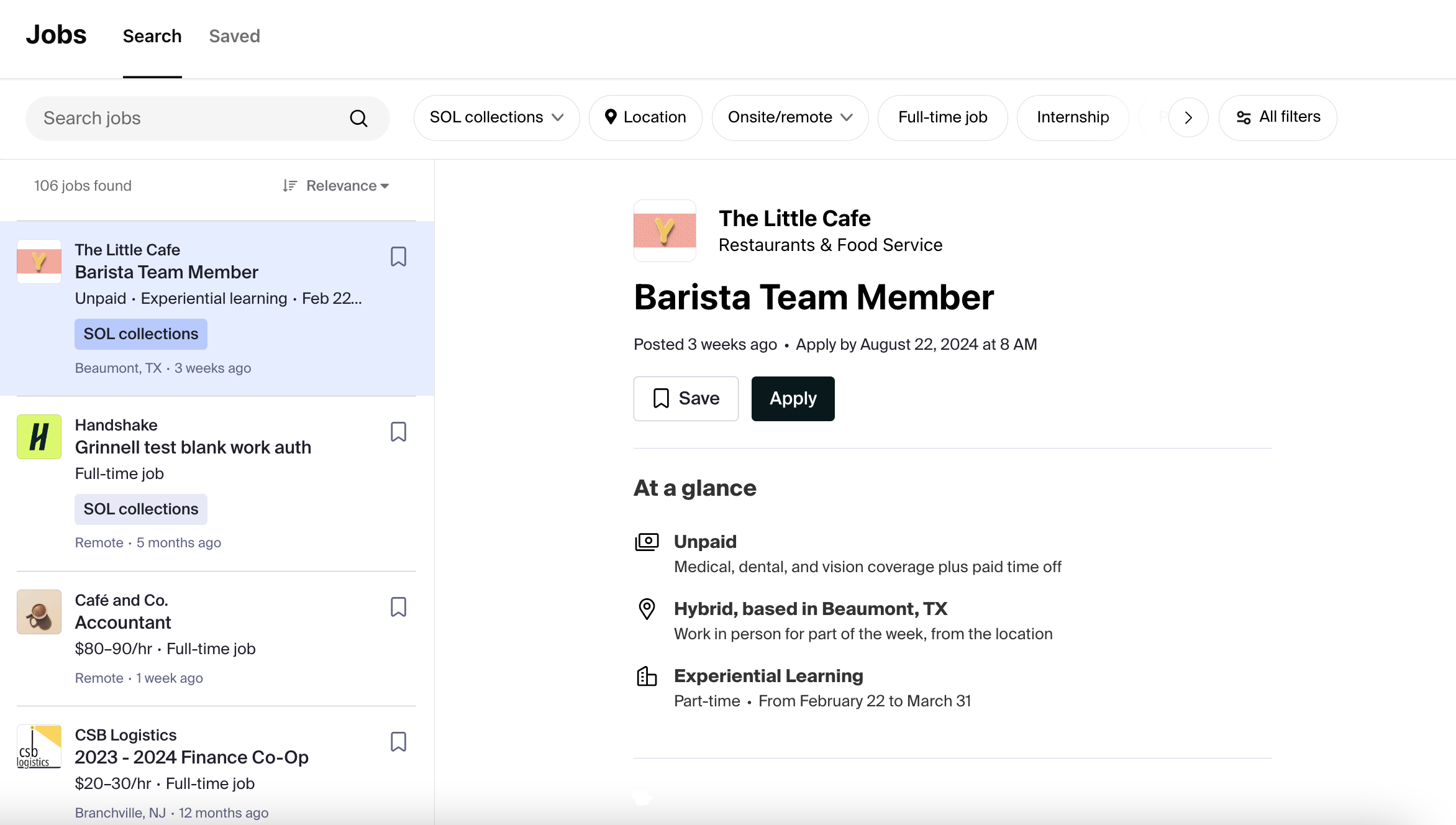Click the Handshake company logo in list

[x=39, y=437]
